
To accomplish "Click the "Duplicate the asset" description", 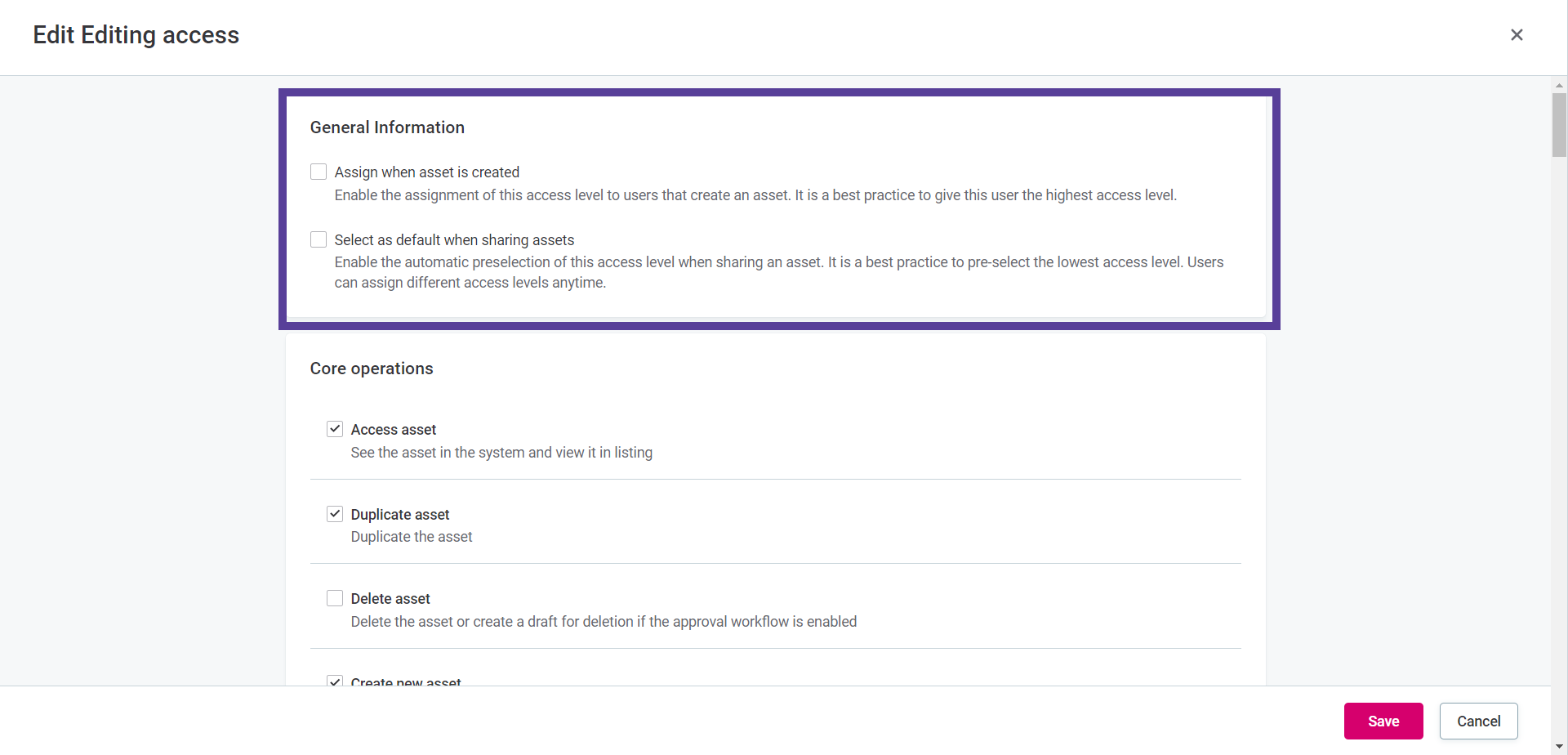I will [x=411, y=536].
